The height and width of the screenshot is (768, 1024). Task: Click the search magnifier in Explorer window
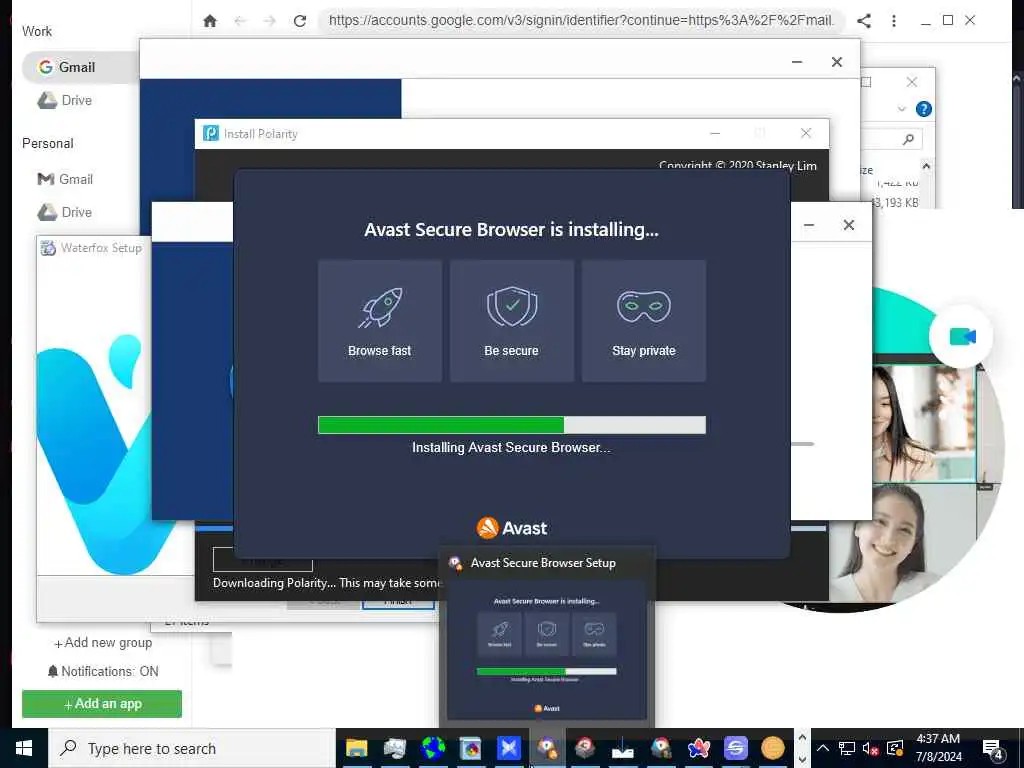point(908,139)
